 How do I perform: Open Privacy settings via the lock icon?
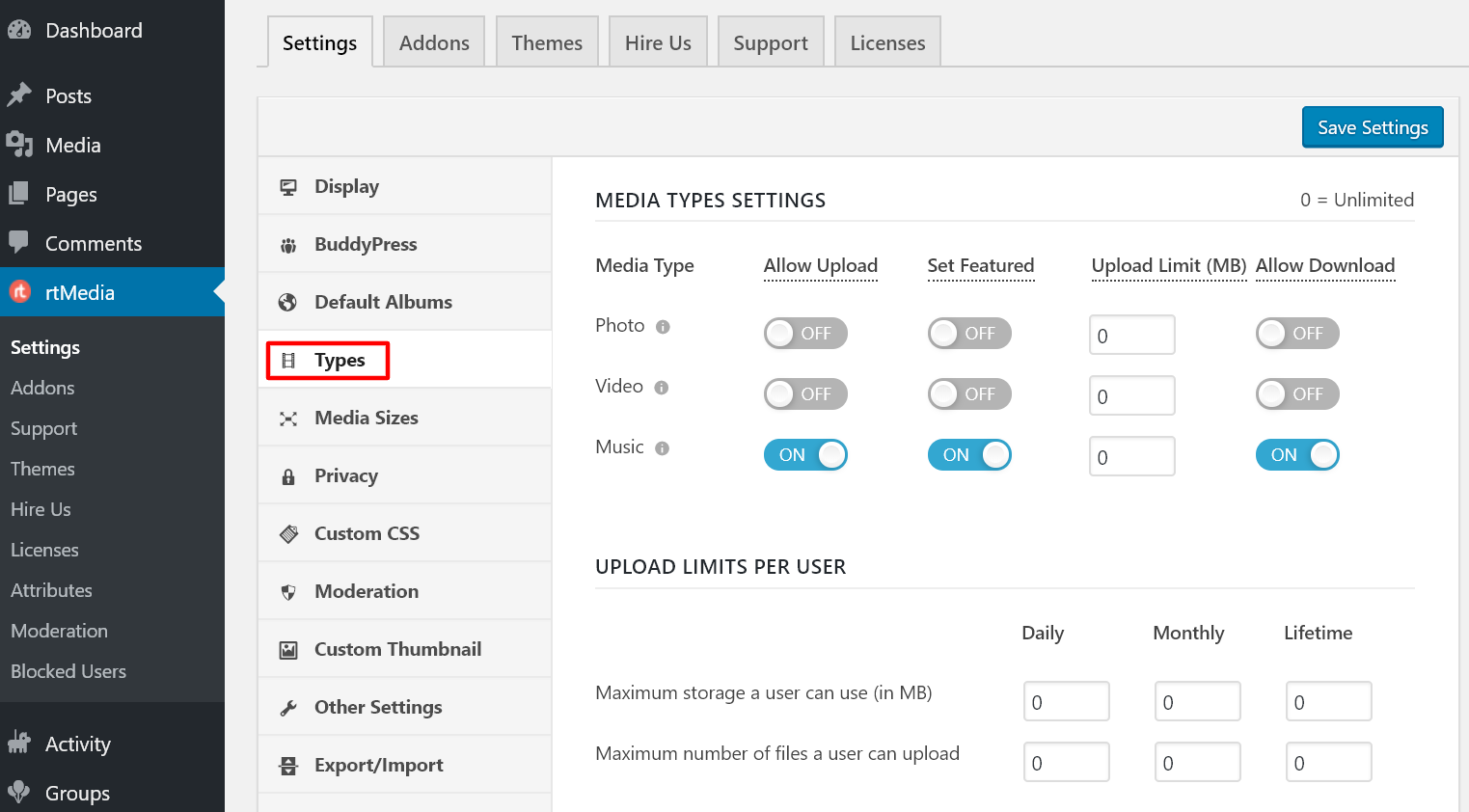point(287,474)
